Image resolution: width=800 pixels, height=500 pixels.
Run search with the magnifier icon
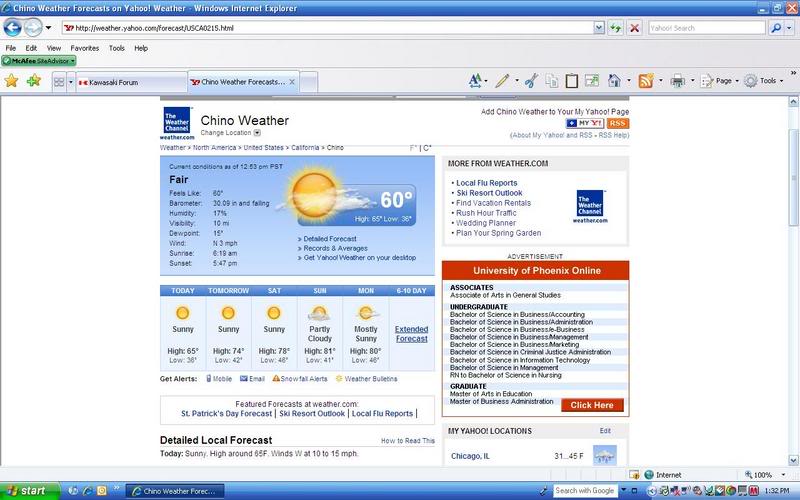point(776,28)
